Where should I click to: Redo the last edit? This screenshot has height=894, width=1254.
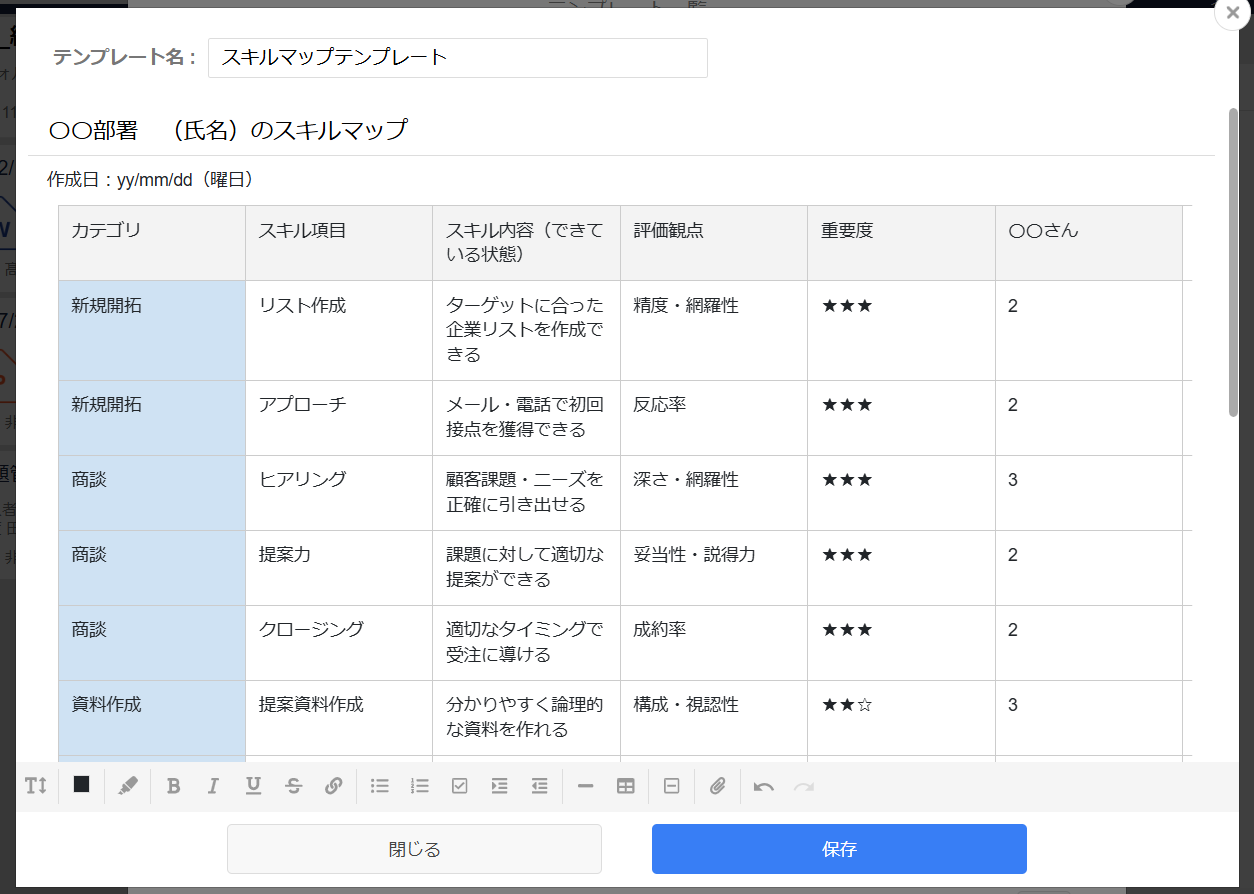(804, 786)
